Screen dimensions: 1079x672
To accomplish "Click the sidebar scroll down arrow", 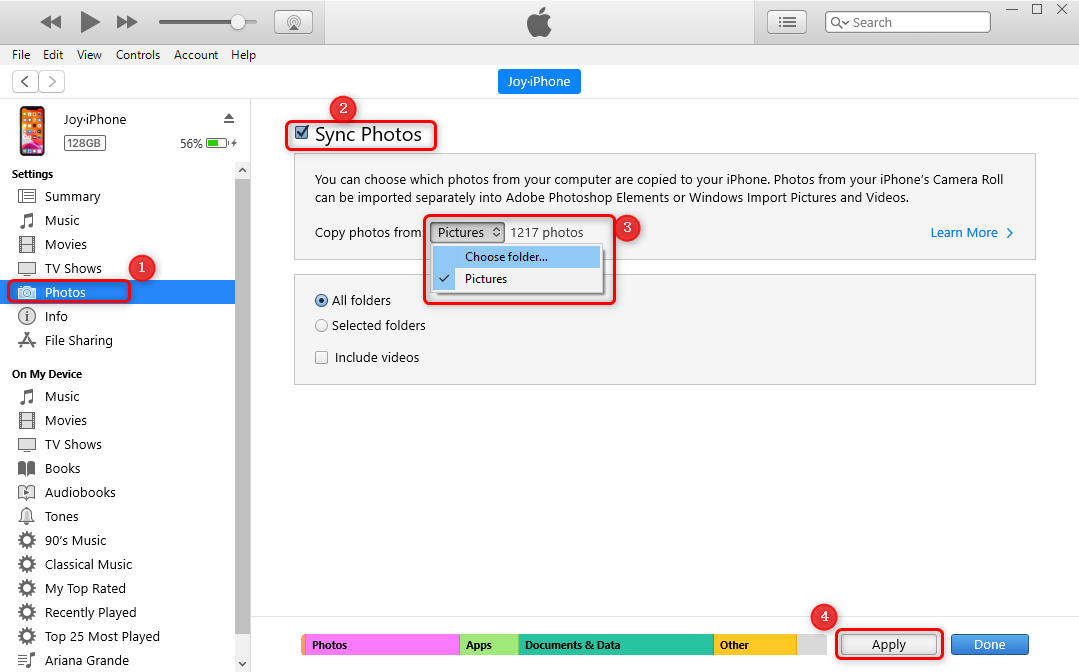I will tap(242, 664).
